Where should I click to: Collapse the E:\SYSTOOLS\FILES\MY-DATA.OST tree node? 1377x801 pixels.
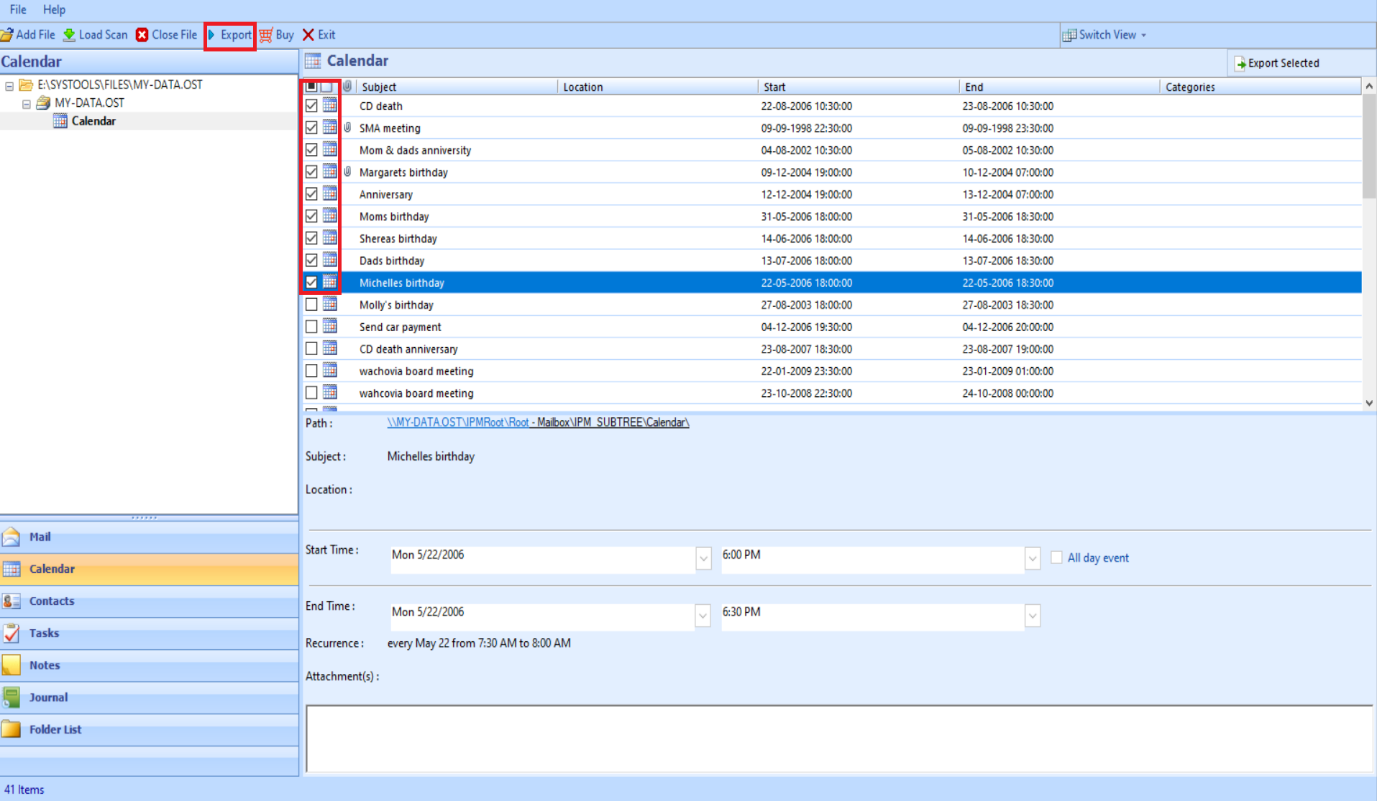coord(9,85)
